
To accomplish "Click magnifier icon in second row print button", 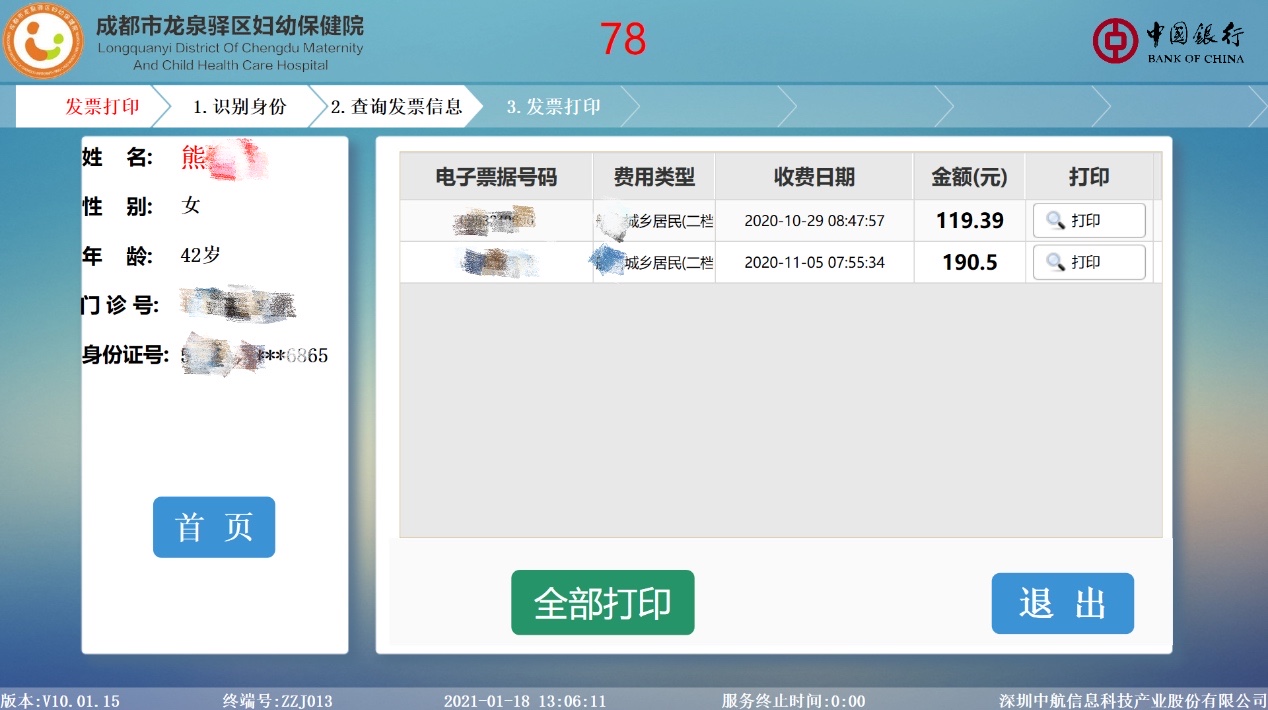I will coord(1055,262).
